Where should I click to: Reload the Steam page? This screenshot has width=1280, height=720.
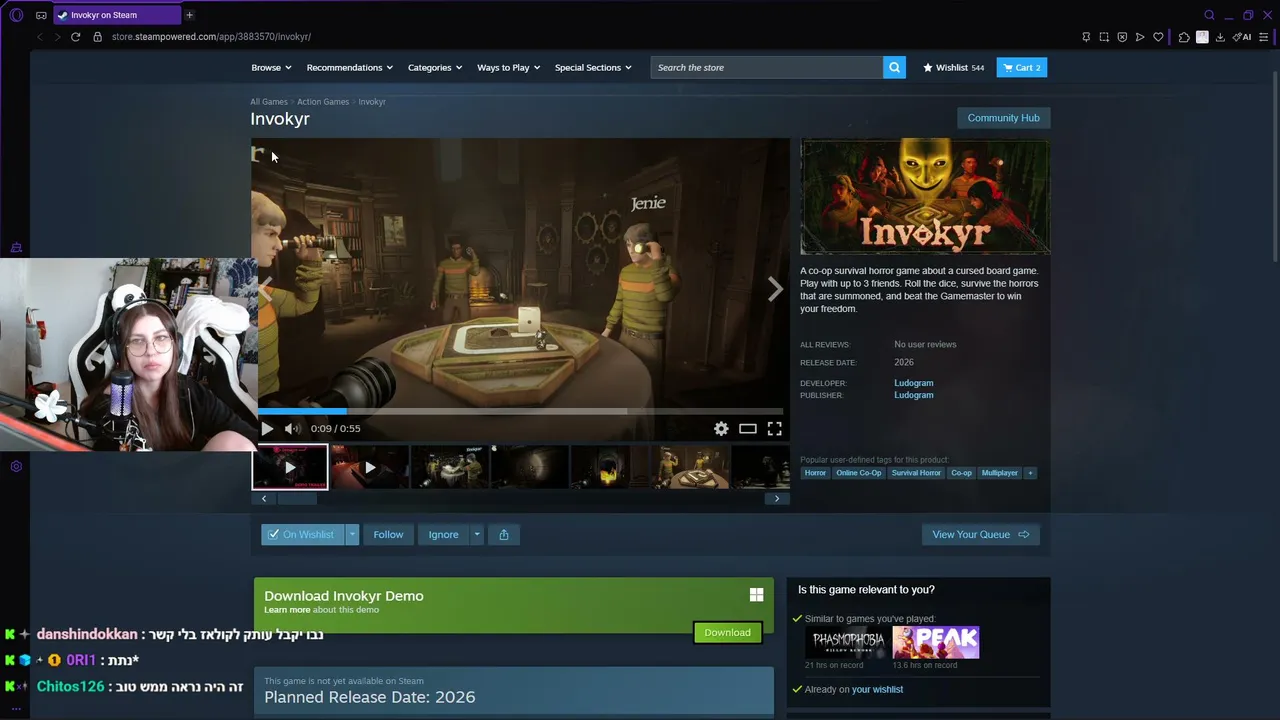[x=75, y=37]
